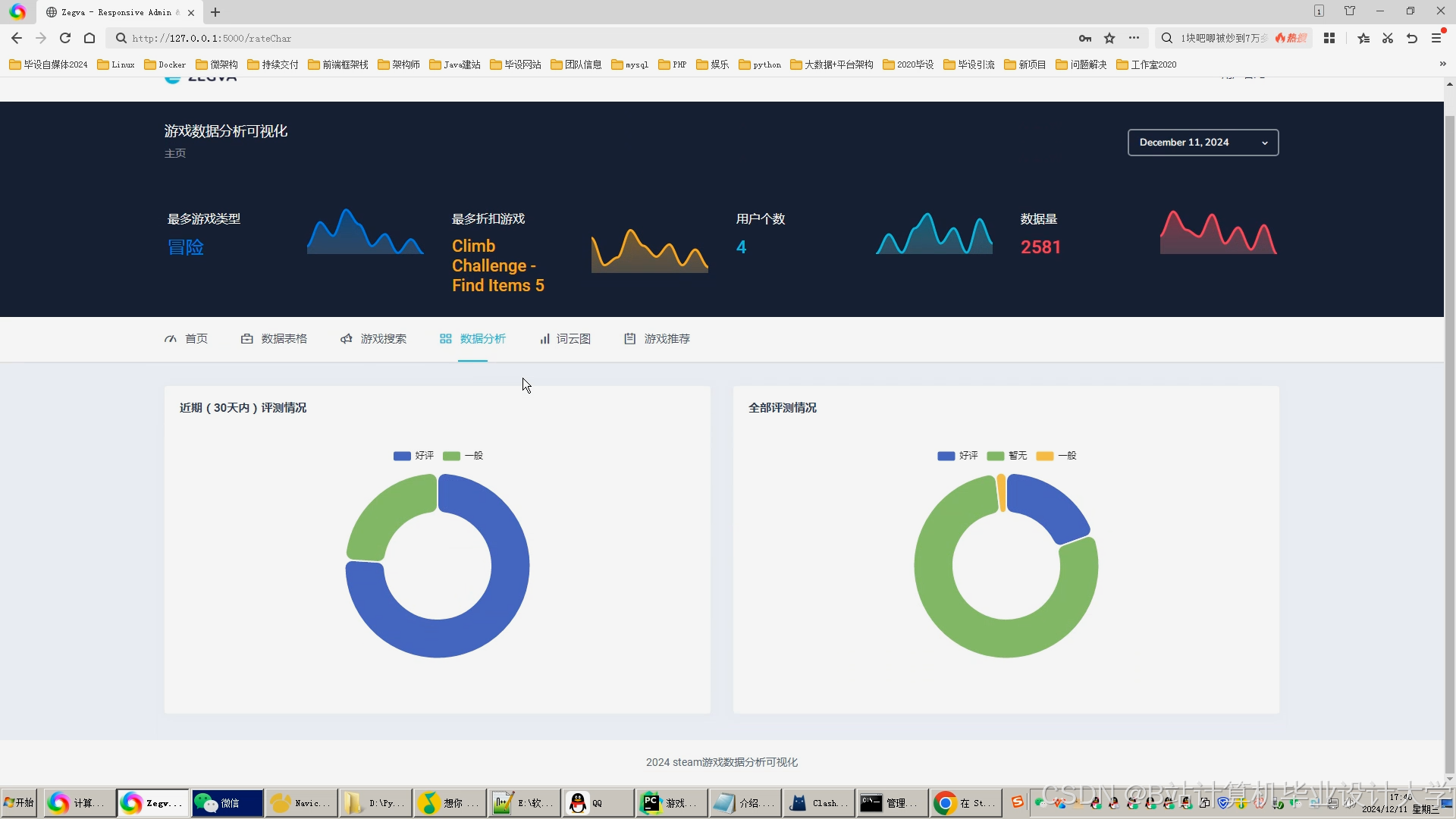Open the 游戏推荐 recommendations icon
Image resolution: width=1456 pixels, height=819 pixels.
629,339
